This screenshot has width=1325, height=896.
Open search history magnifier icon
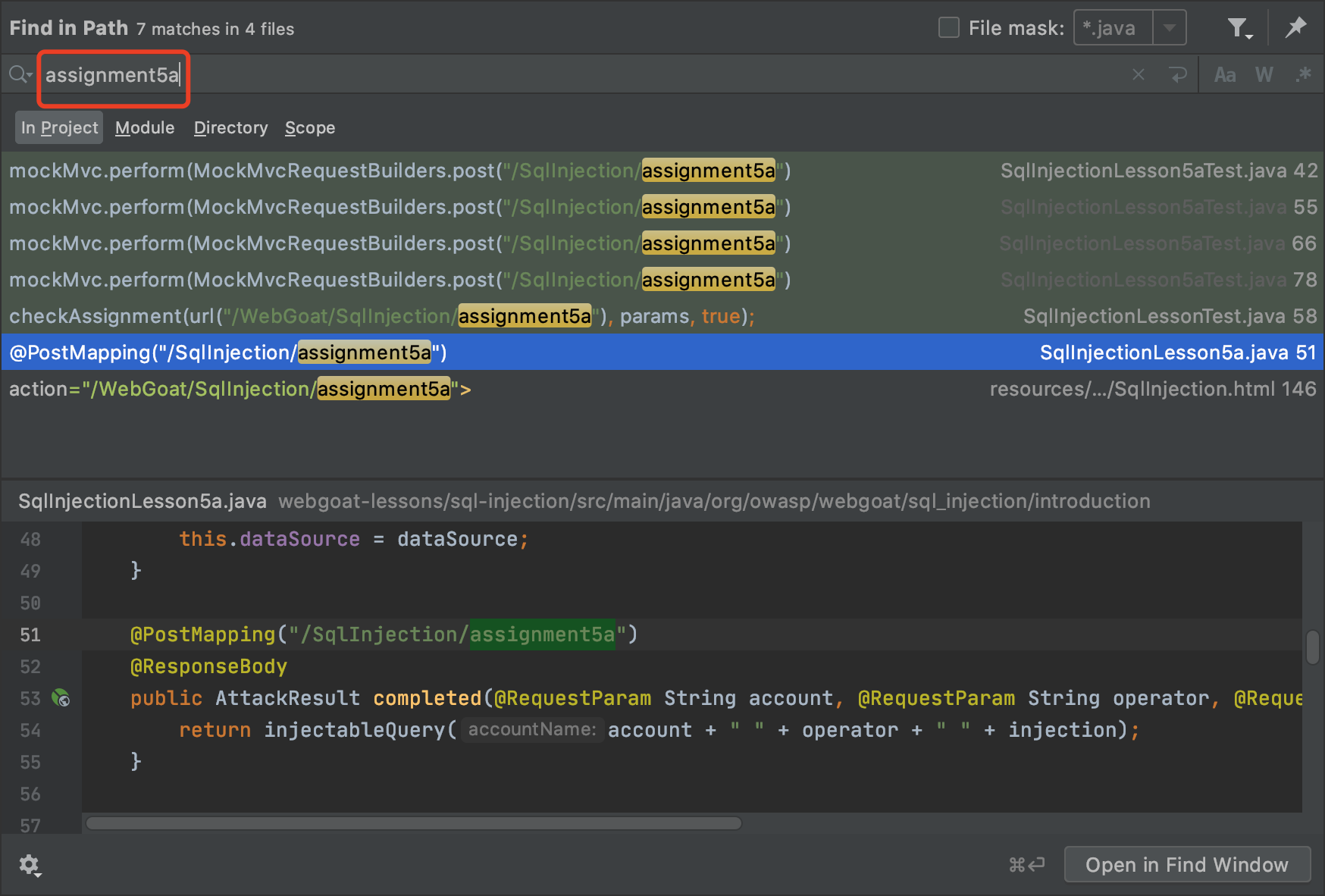pos(20,74)
